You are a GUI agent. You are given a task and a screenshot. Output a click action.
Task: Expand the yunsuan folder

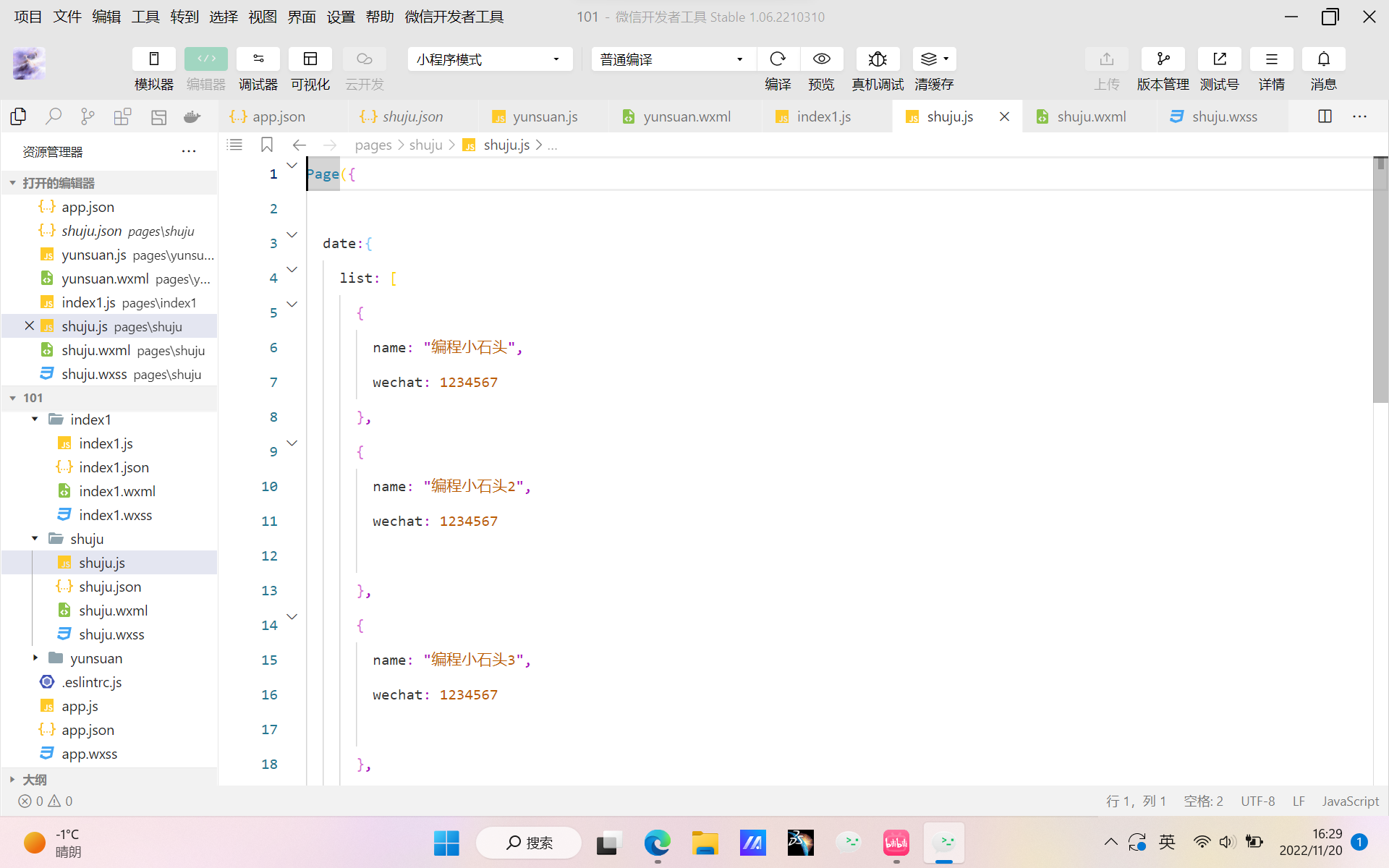[x=95, y=658]
